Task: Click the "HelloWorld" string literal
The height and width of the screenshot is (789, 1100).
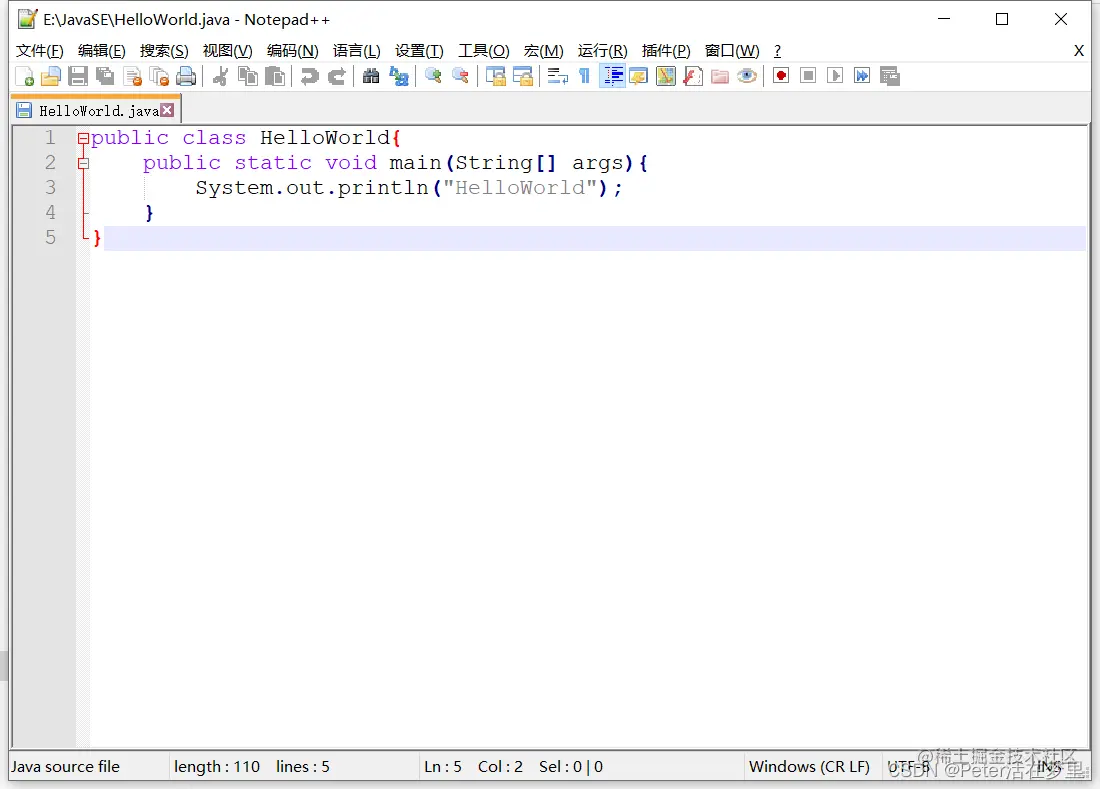Action: tap(520, 188)
